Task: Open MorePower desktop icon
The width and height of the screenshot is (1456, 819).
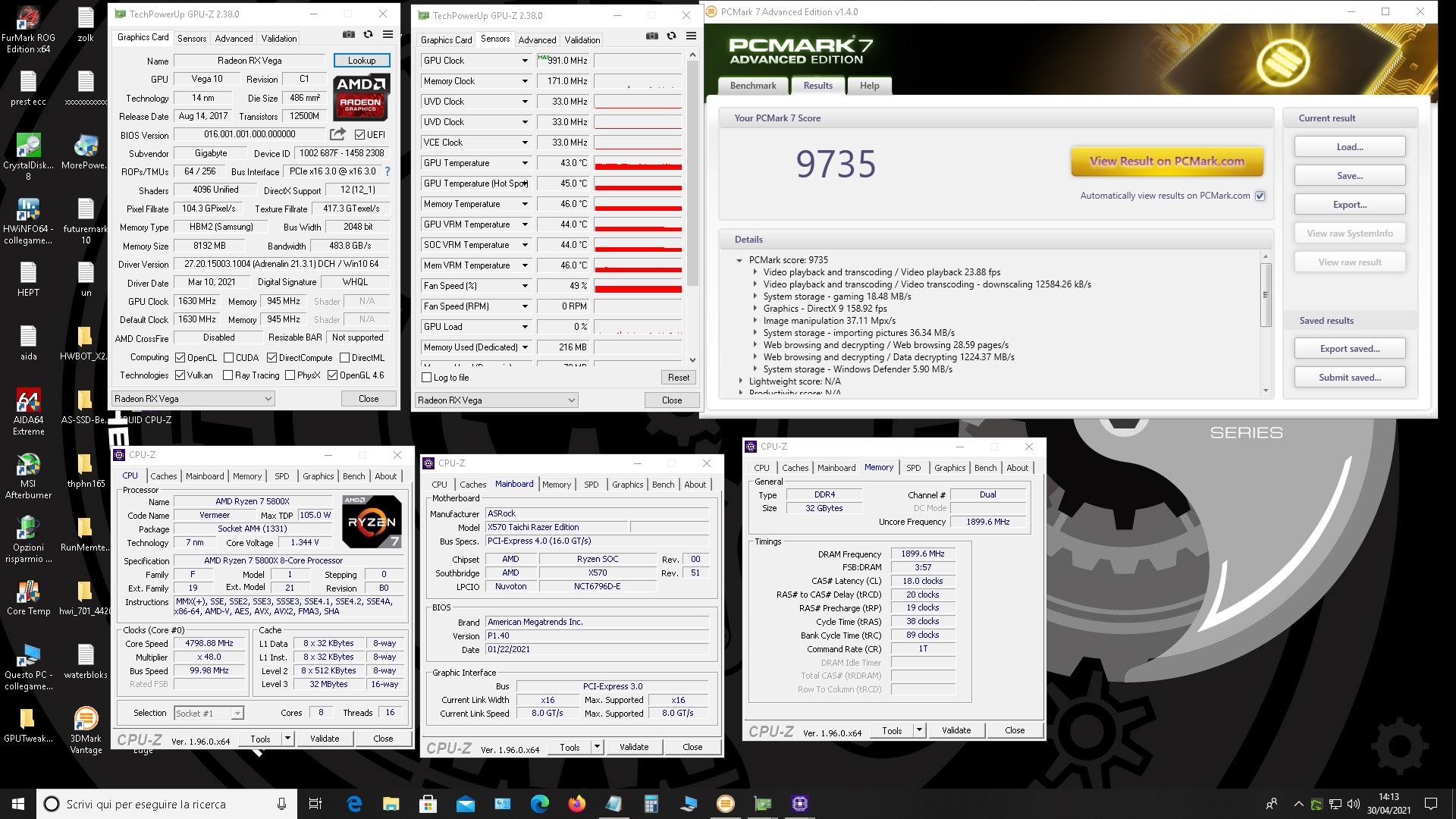Action: [x=86, y=152]
